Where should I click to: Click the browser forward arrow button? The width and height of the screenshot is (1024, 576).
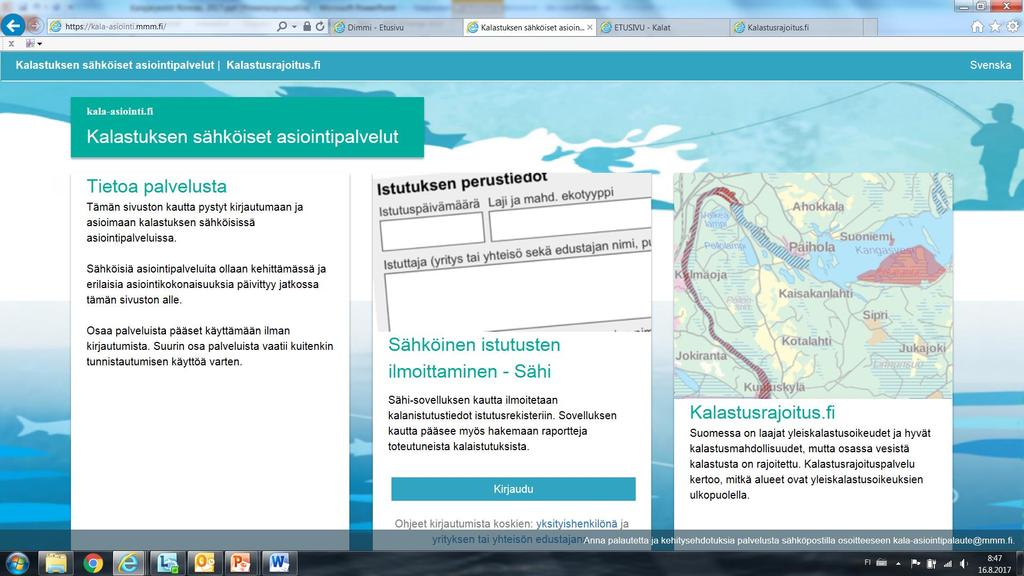pyautogui.click(x=35, y=26)
